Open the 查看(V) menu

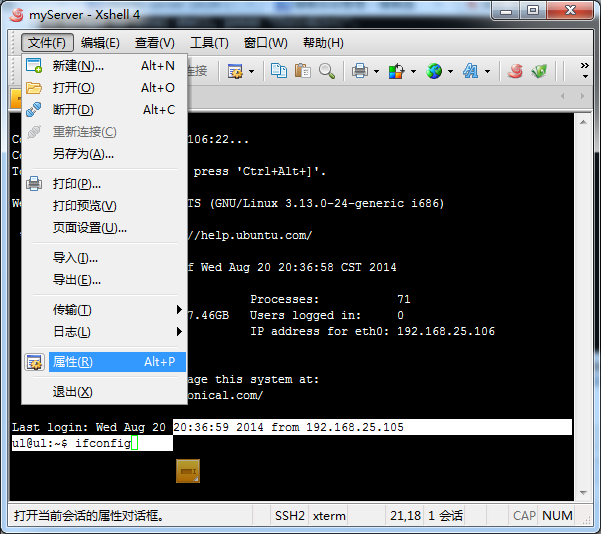click(154, 43)
